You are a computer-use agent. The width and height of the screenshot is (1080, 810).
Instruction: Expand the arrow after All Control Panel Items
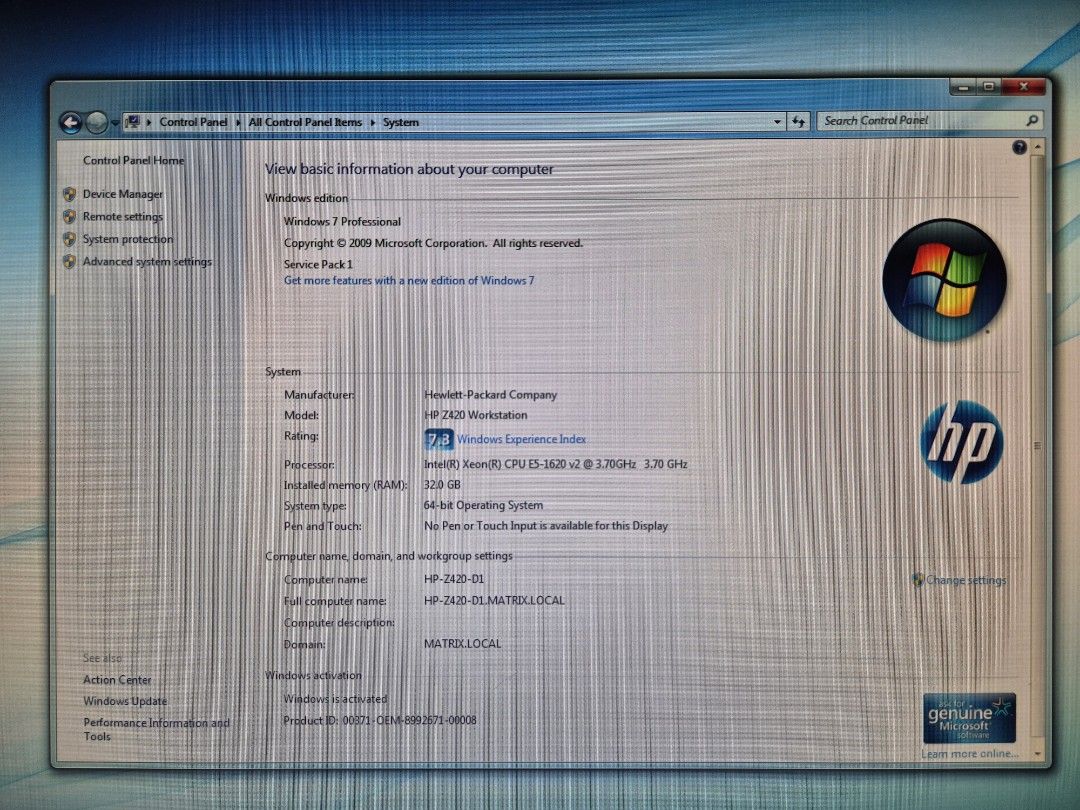373,123
